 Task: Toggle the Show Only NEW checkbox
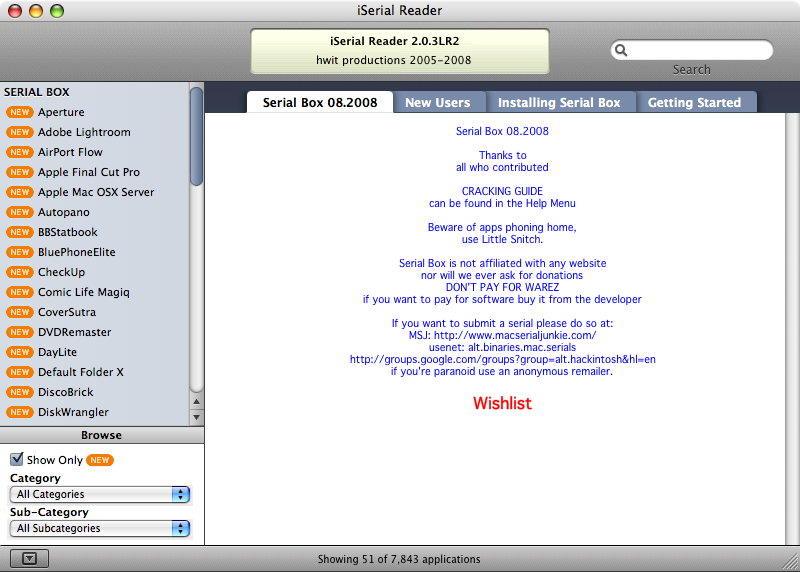(17, 459)
